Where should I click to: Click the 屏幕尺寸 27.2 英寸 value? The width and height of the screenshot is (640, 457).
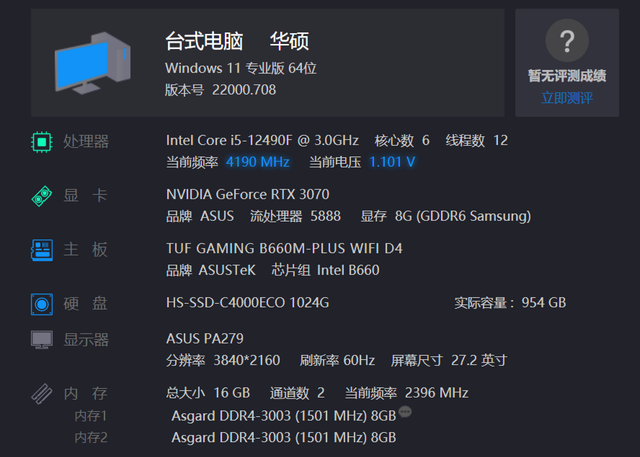tap(449, 361)
